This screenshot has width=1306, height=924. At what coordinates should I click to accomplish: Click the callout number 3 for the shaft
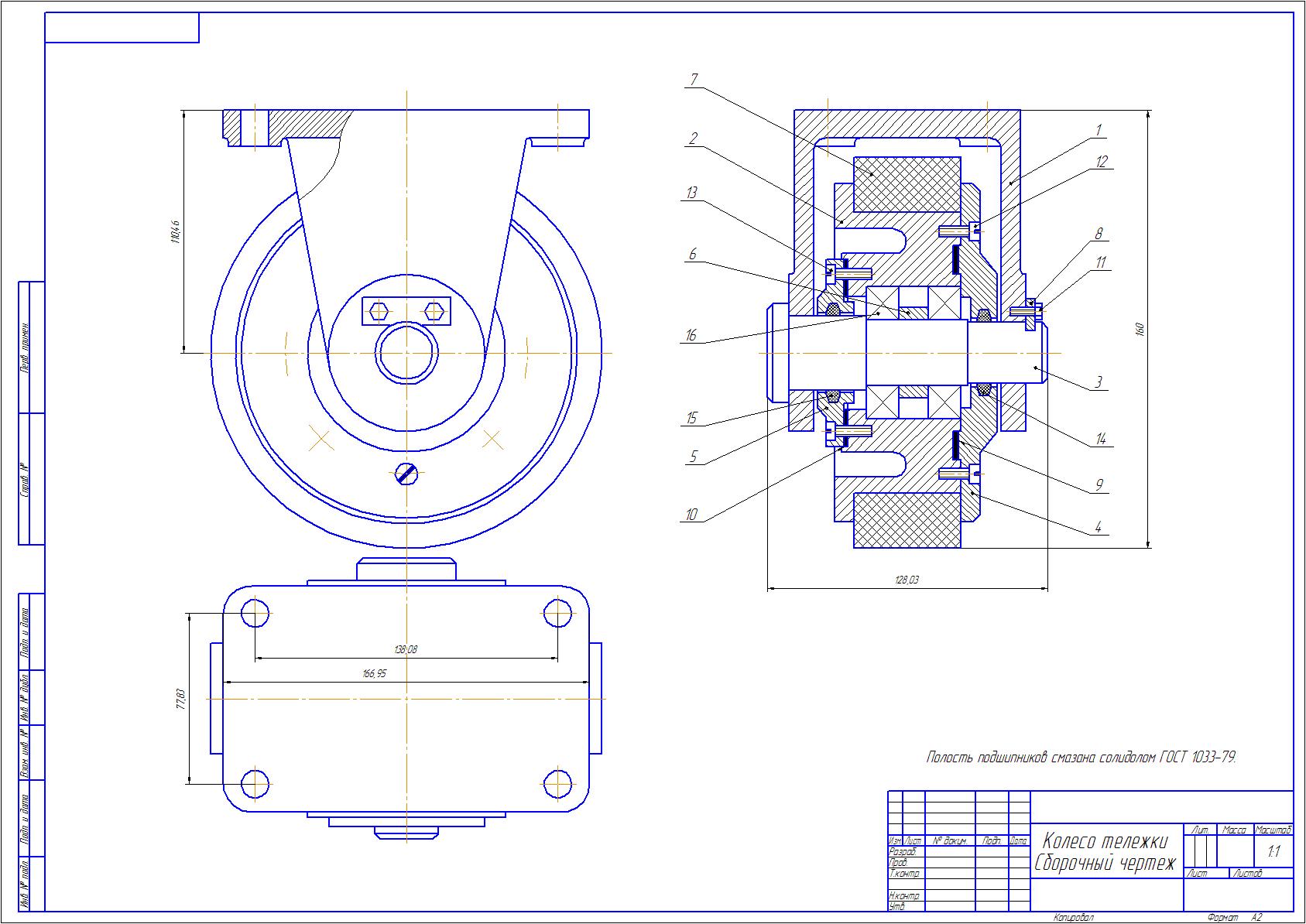click(x=1098, y=382)
